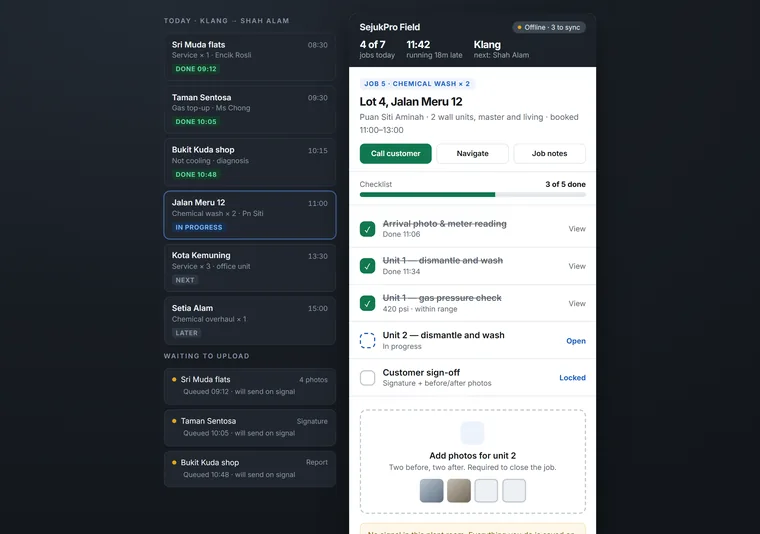
Task: Open the Unit 2 dismantle and wash step
Action: [576, 341]
